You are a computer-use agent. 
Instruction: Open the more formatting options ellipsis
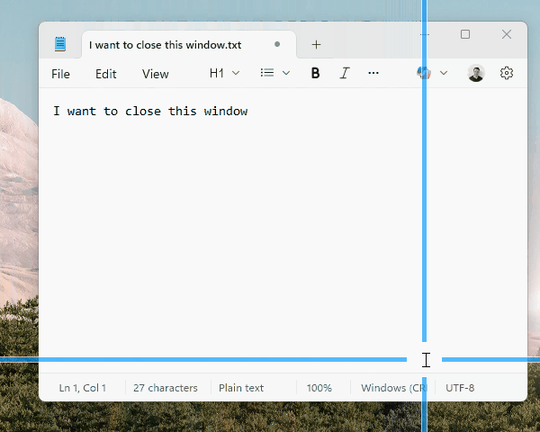tap(373, 73)
